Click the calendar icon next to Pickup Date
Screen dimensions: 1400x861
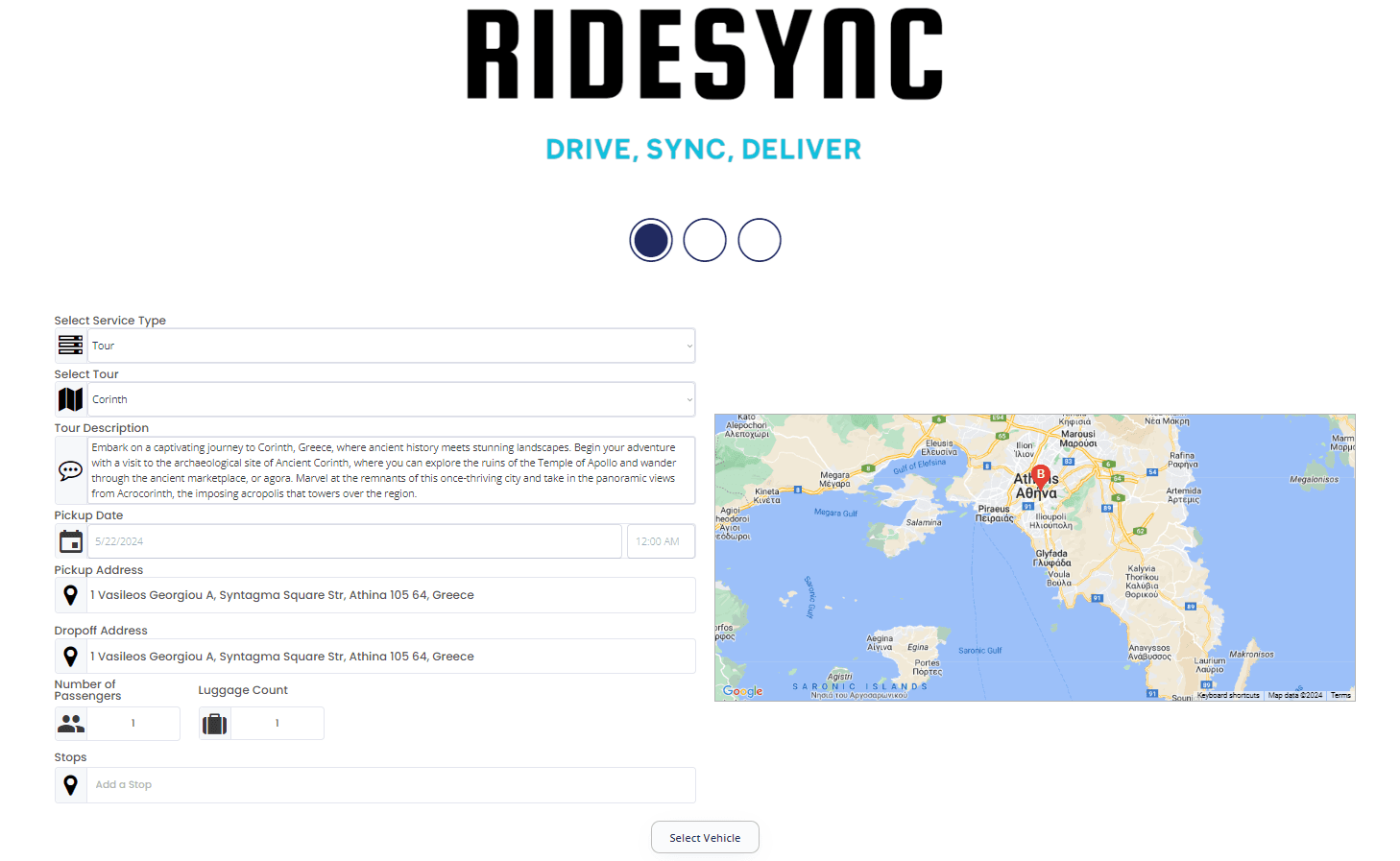point(70,540)
